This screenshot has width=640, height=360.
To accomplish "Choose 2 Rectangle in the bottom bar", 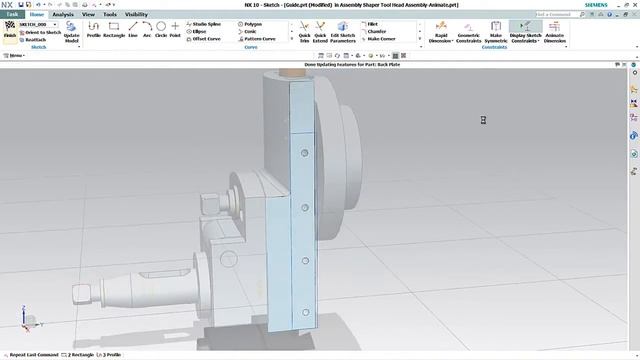I will tap(78, 355).
